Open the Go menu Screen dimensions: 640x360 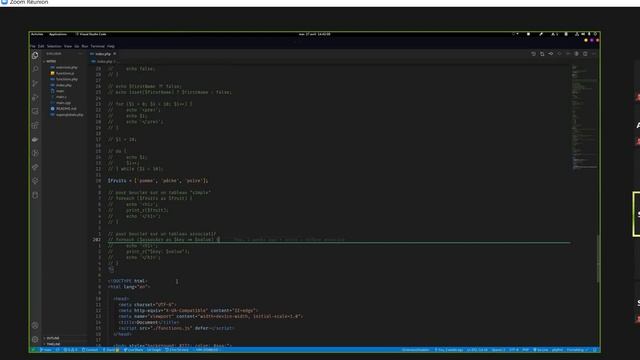click(x=77, y=46)
